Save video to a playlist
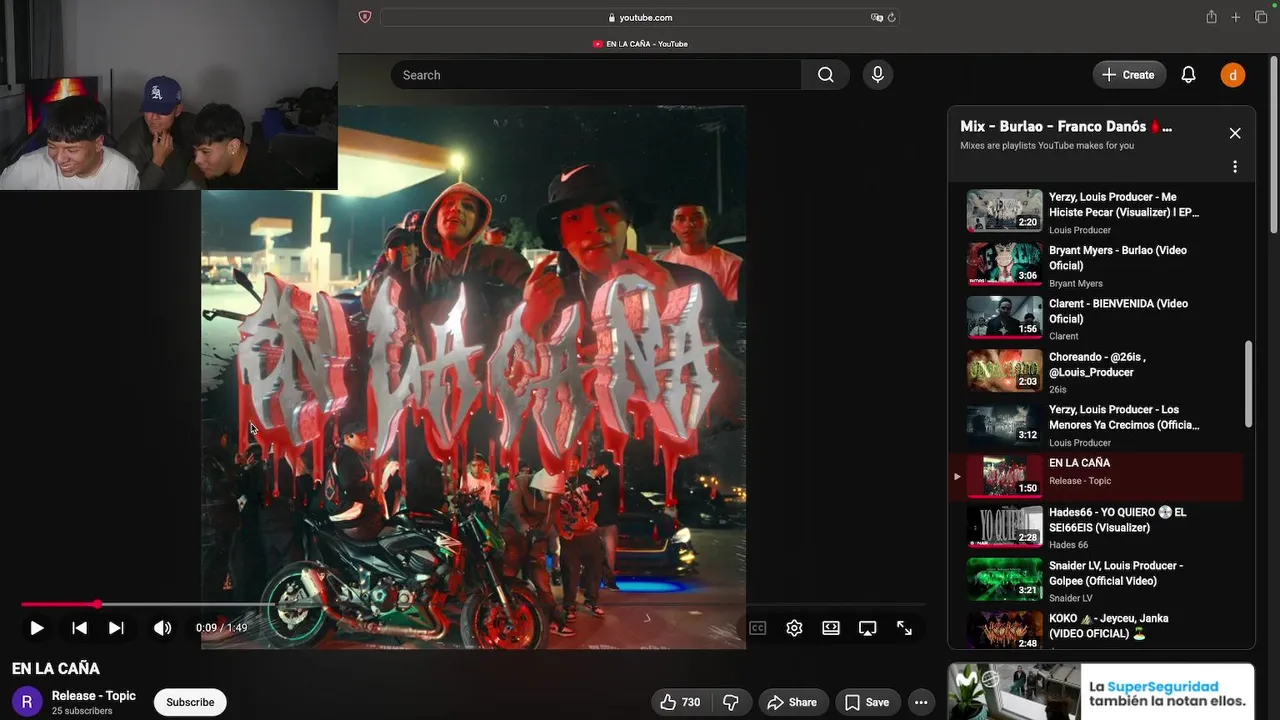Screen dimensions: 1280x720 coord(866,702)
